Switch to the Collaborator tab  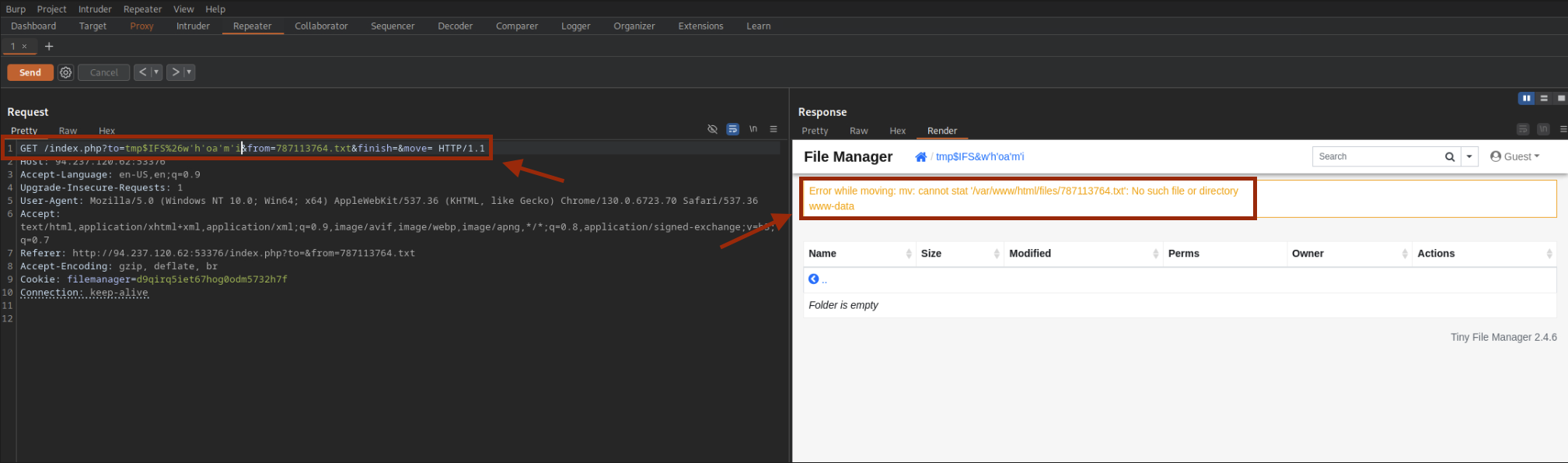click(x=321, y=26)
